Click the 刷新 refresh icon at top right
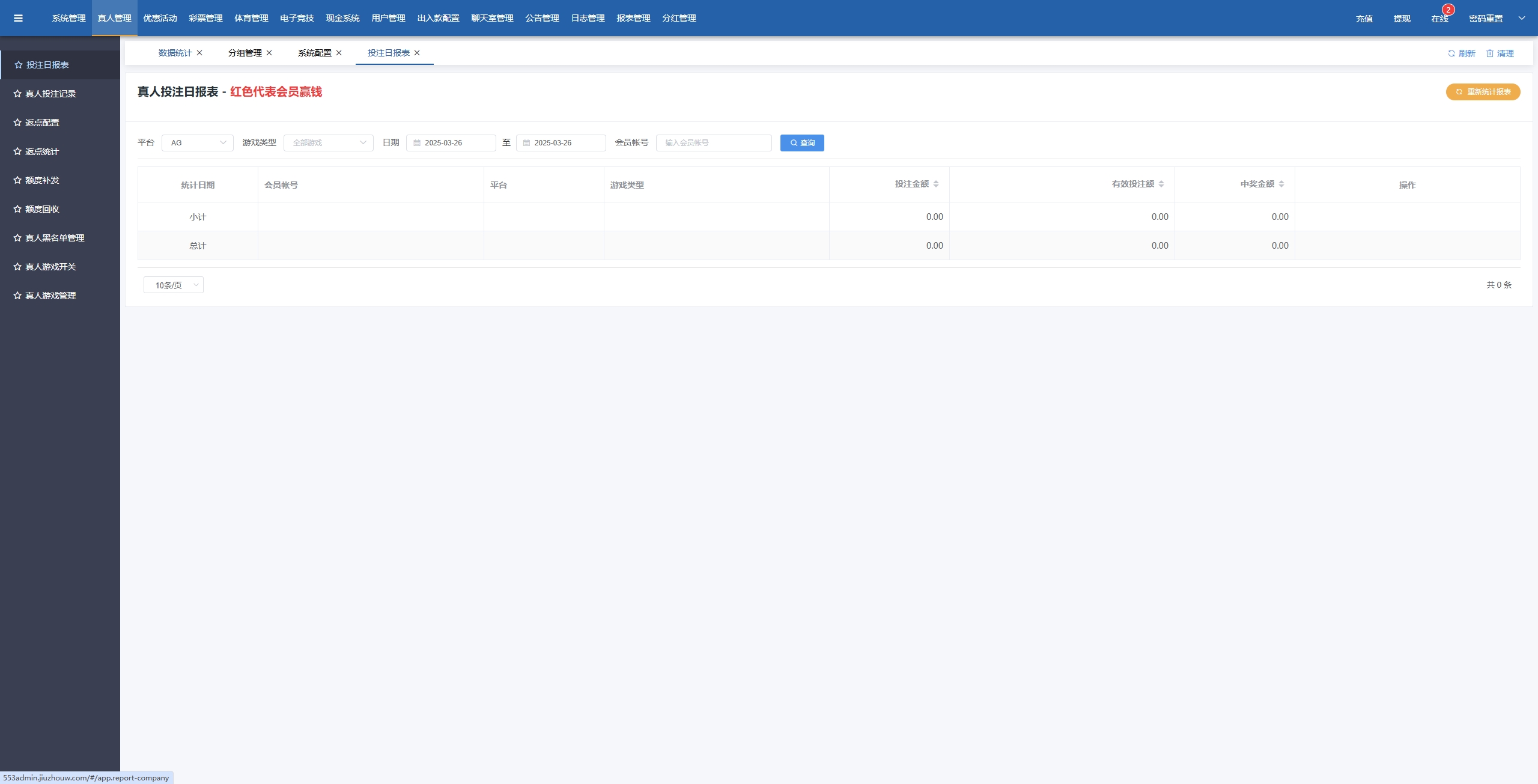The width and height of the screenshot is (1538, 784). 1451,53
